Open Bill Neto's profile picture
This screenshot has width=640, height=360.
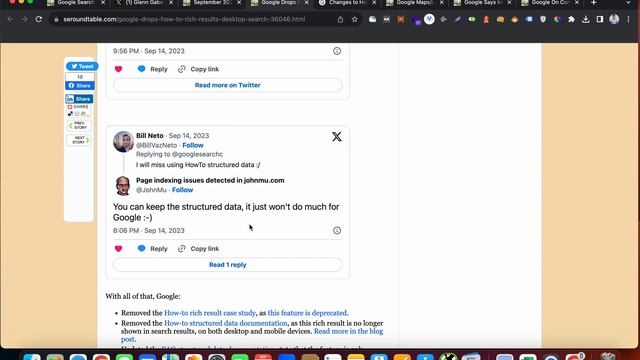(123, 142)
